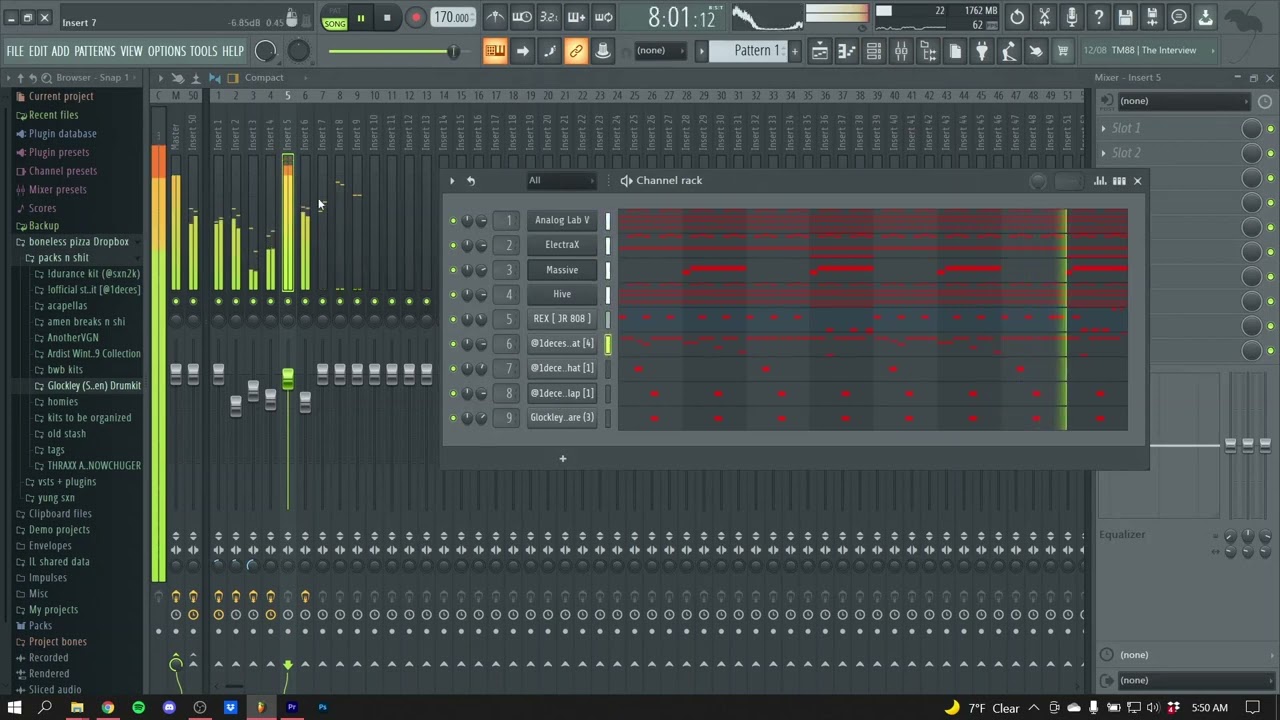This screenshot has width=1280, height=720.
Task: Pause playback with the pause button
Action: [x=360, y=18]
